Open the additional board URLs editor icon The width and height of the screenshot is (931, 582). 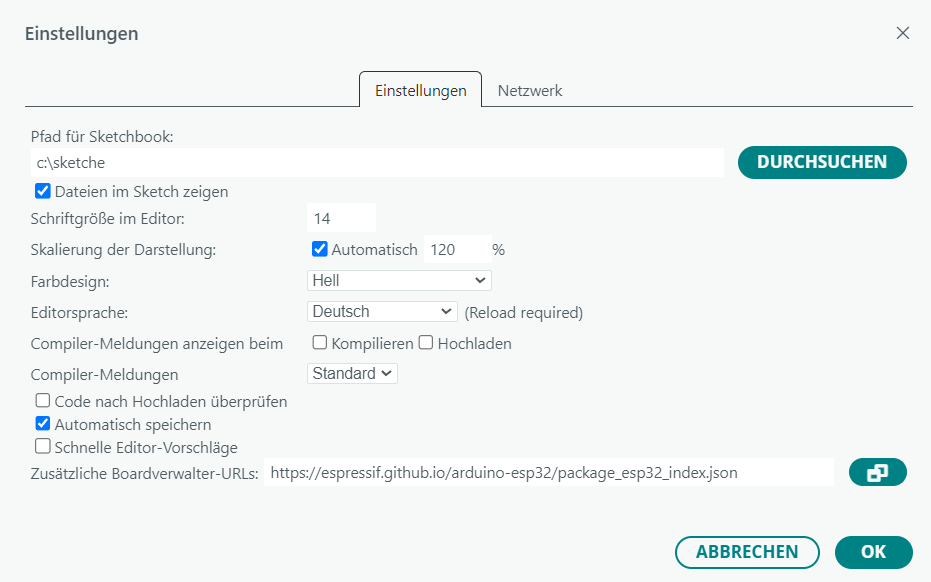[877, 473]
